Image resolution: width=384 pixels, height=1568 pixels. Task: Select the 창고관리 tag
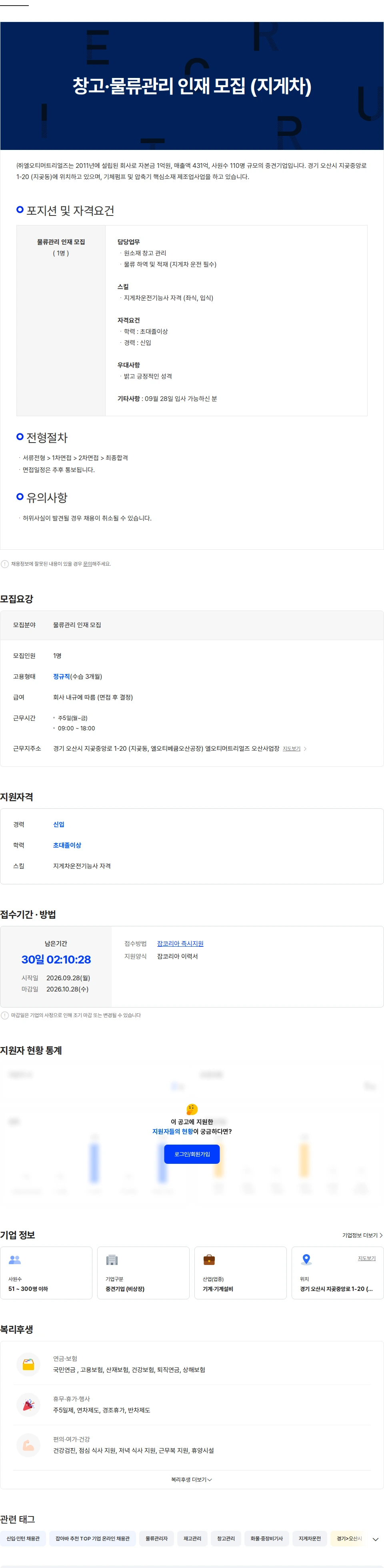coord(226,1538)
